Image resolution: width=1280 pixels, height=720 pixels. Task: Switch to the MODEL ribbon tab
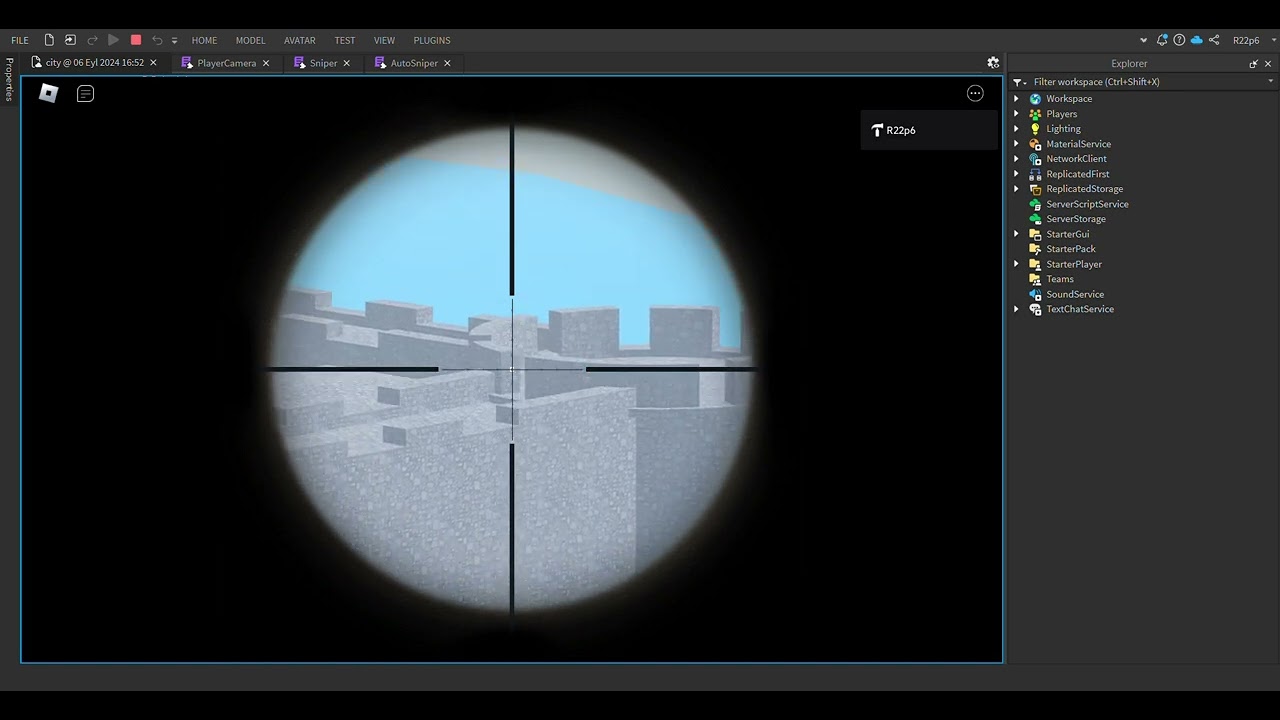(250, 40)
